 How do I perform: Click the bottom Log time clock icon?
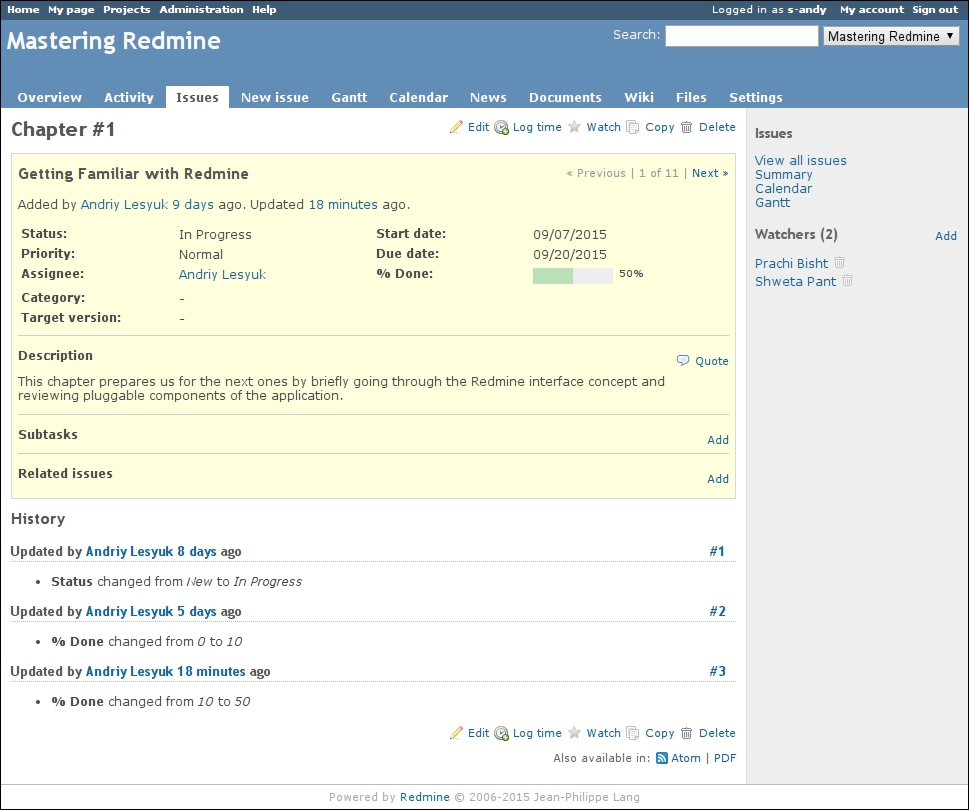click(502, 734)
